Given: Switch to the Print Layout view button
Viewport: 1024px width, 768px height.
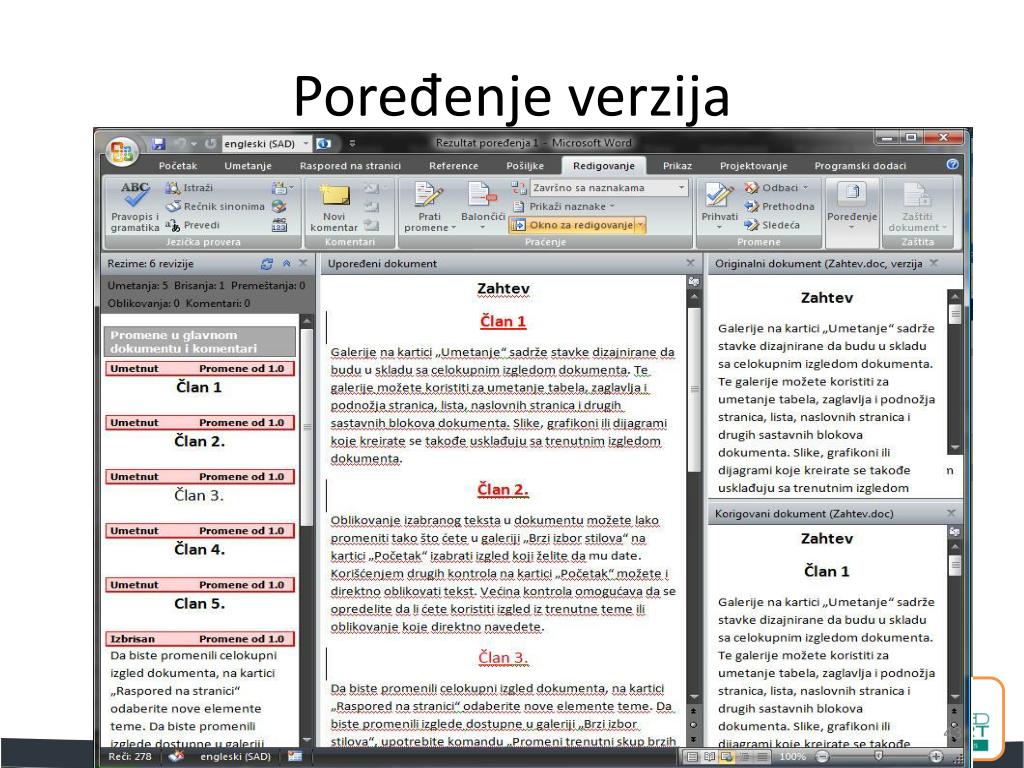Looking at the screenshot, I should 692,756.
